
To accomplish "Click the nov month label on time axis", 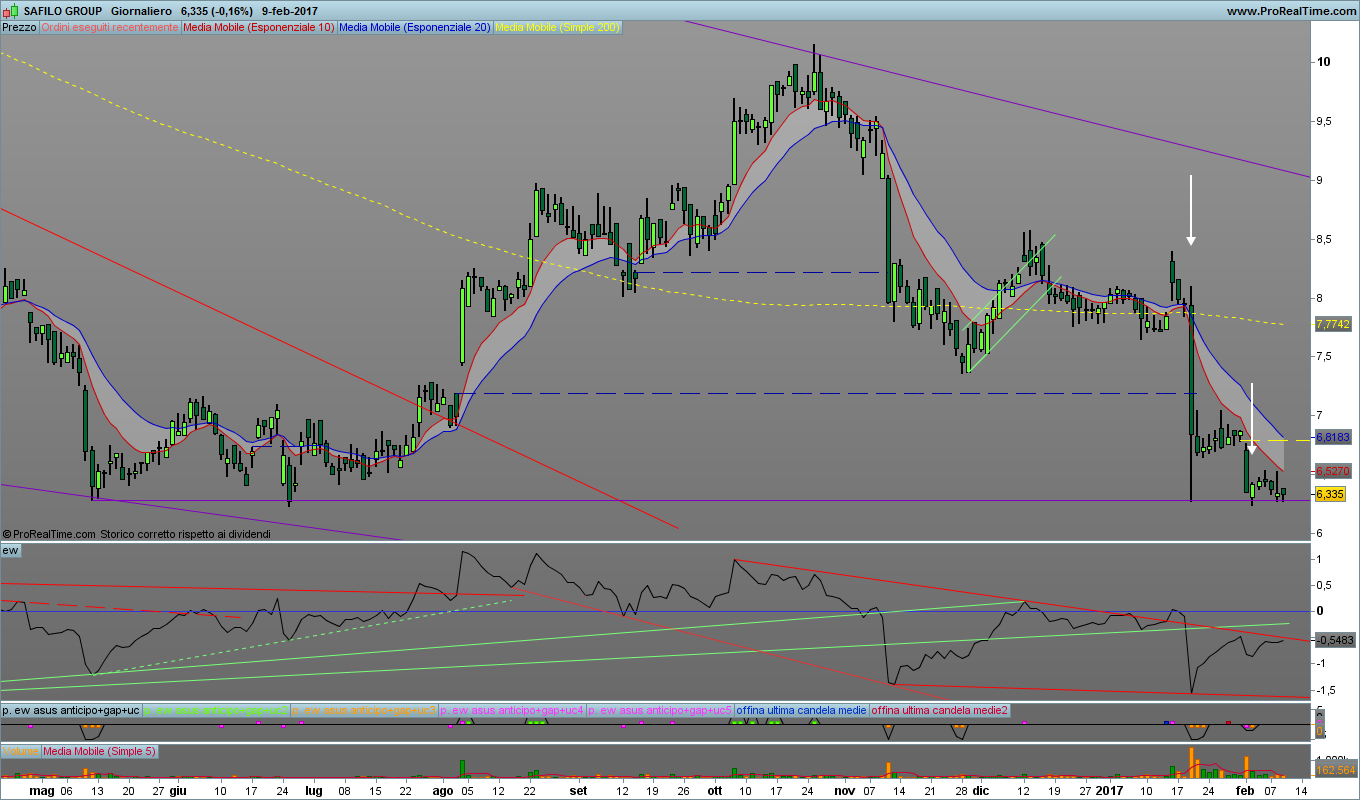I will tap(844, 790).
